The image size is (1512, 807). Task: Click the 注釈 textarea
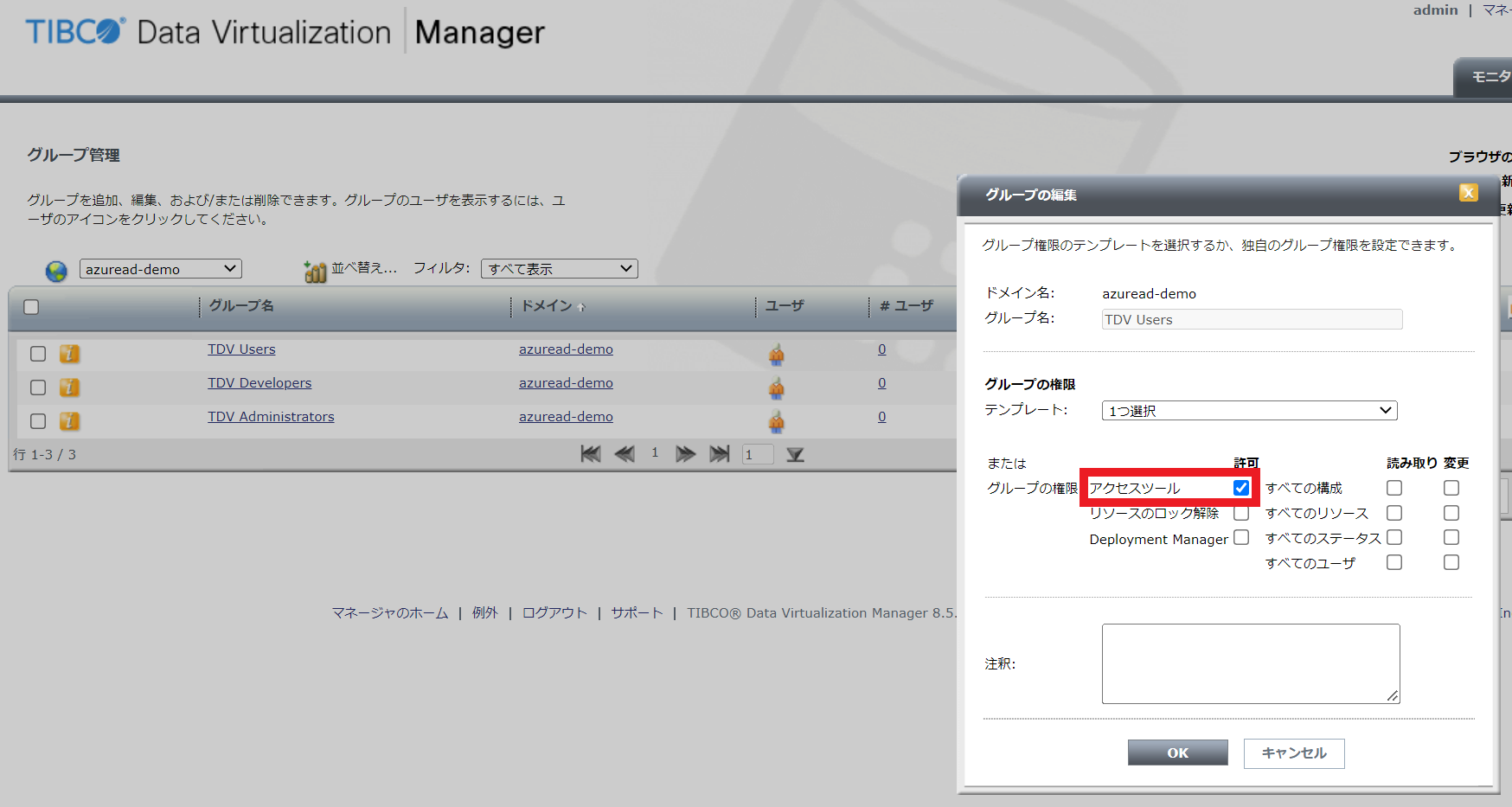pos(1251,663)
